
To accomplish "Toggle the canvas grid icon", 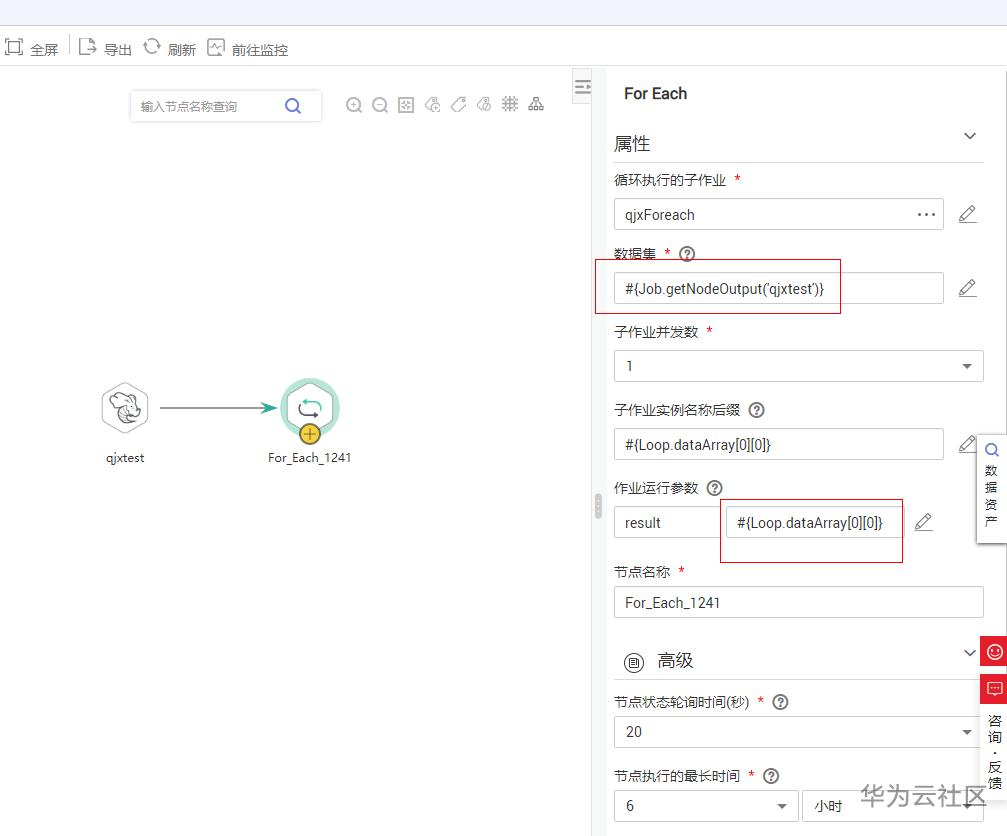I will [510, 104].
